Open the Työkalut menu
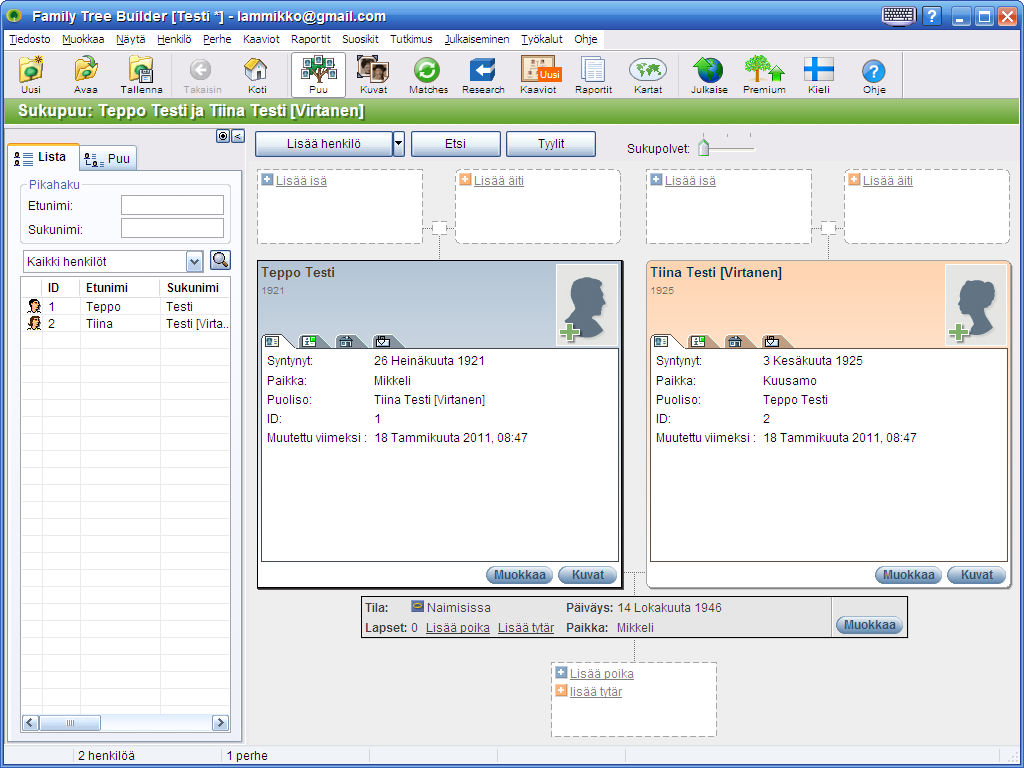1024x768 pixels. click(x=542, y=39)
